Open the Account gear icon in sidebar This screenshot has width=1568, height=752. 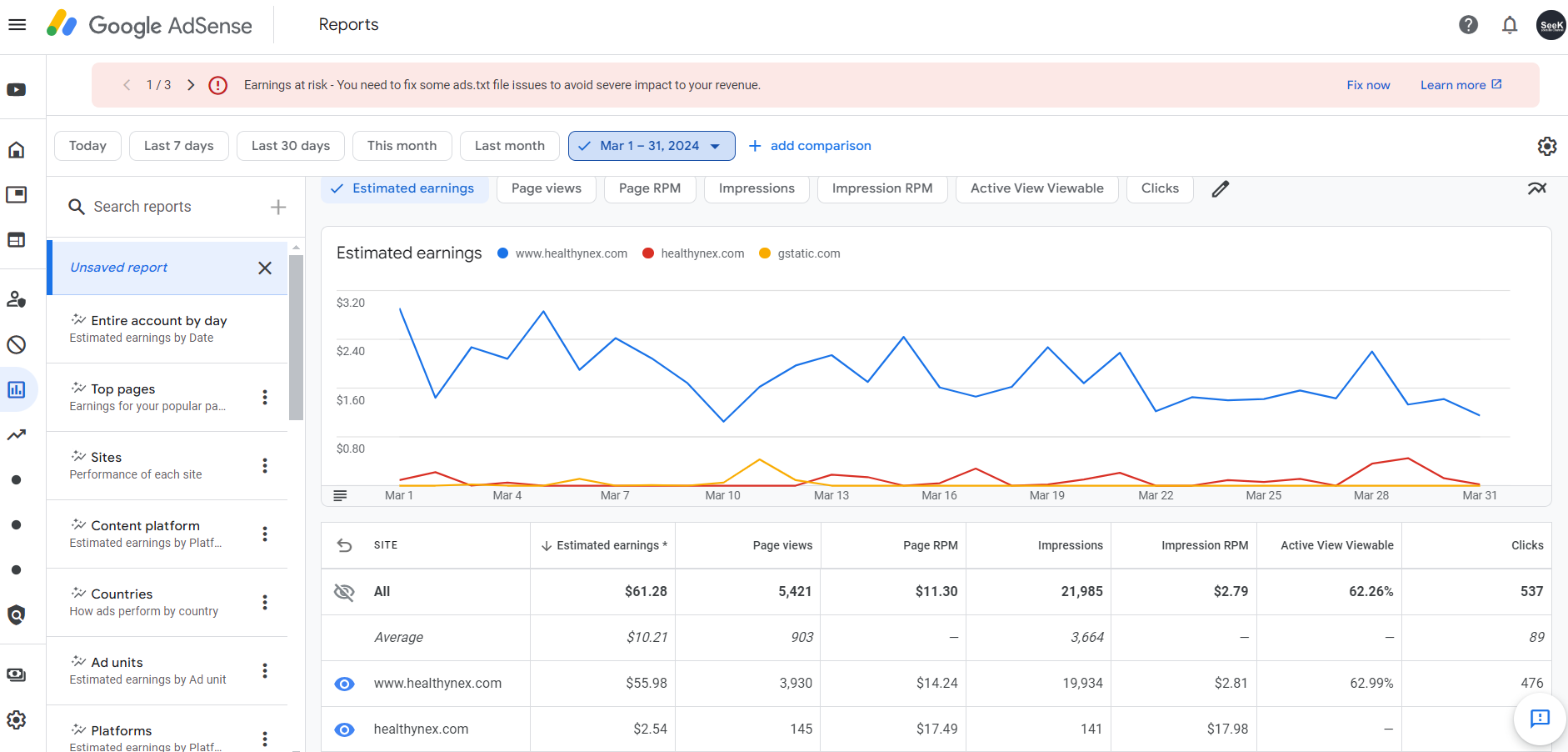tap(17, 719)
